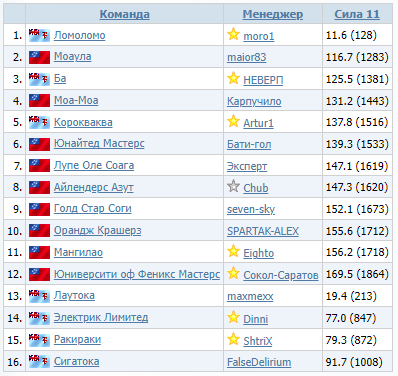
Task: Click the gold star next to Сокол-Саратов
Action: (233, 273)
